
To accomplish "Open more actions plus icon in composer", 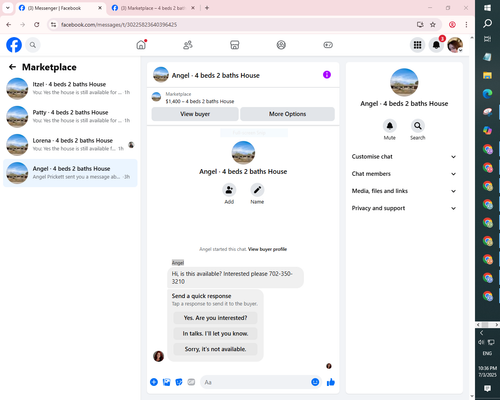I will pyautogui.click(x=154, y=382).
